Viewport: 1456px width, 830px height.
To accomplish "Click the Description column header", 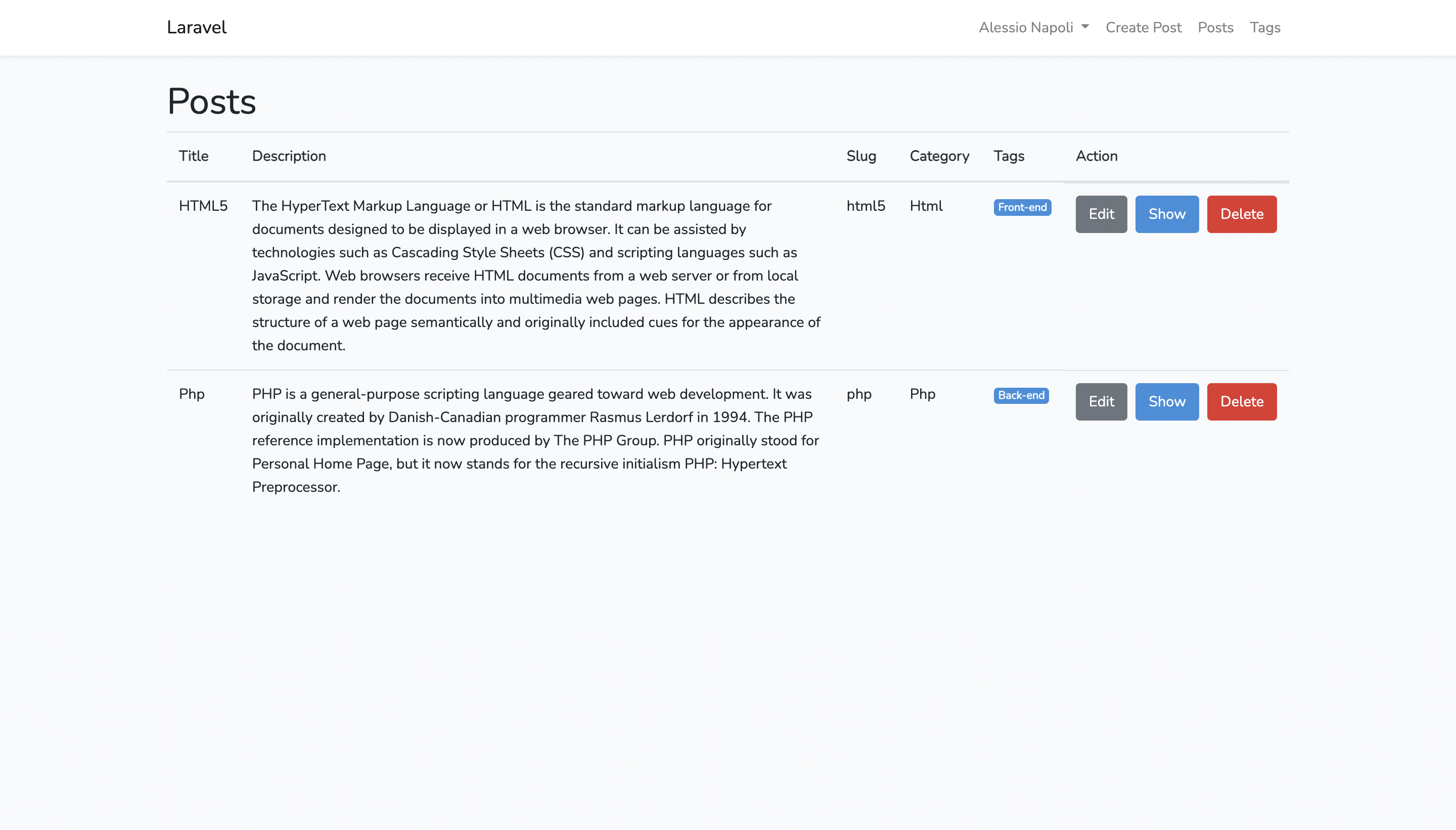I will 289,156.
